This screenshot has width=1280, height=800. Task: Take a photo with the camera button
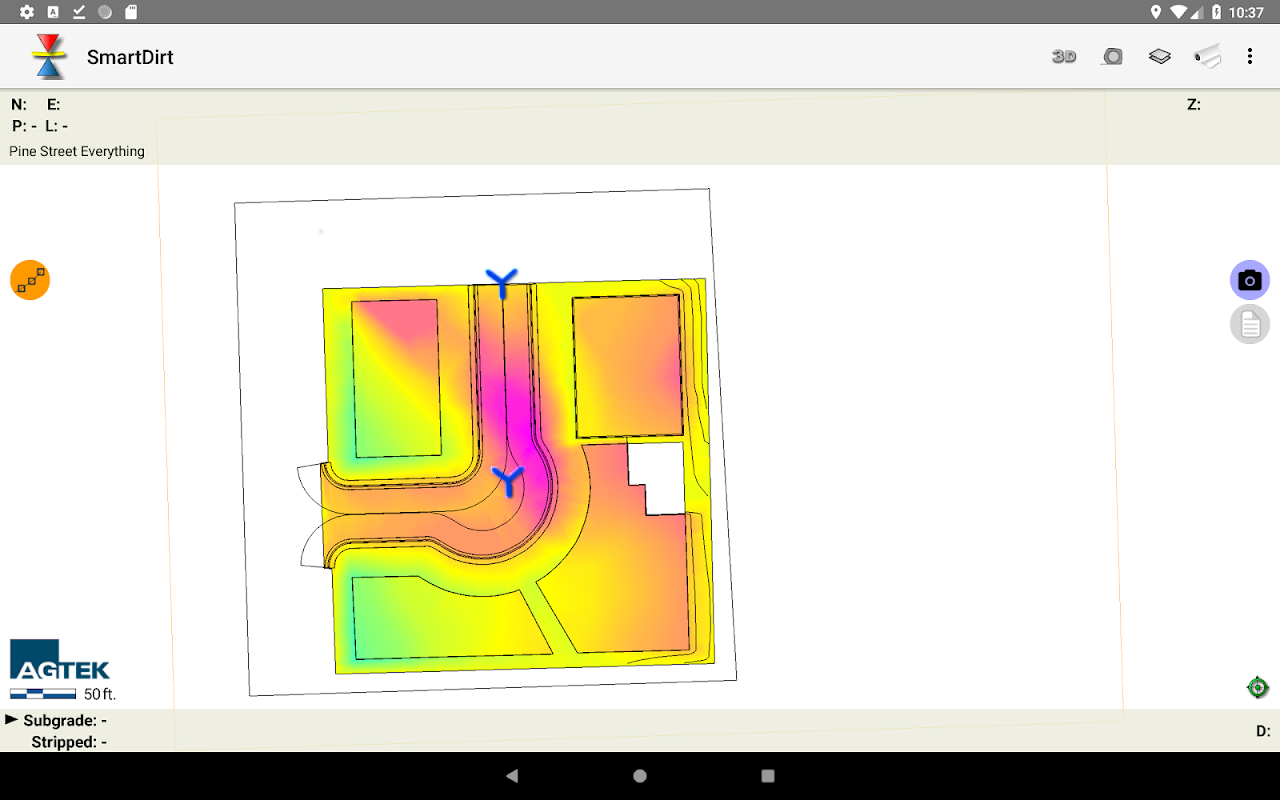(x=1250, y=280)
